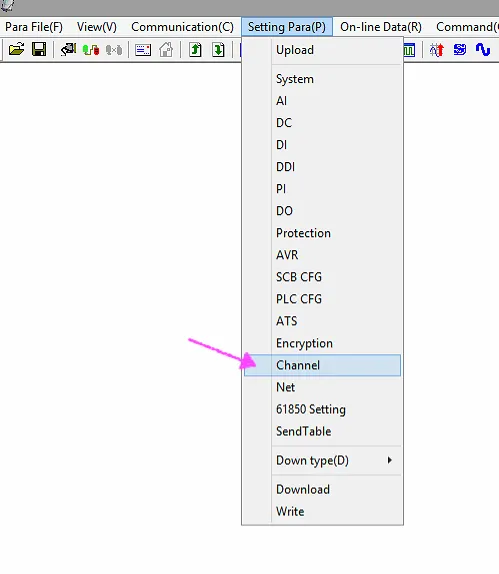Choose the highlighted Channel entry
Viewport: 499px width, 574px height.
[322, 365]
